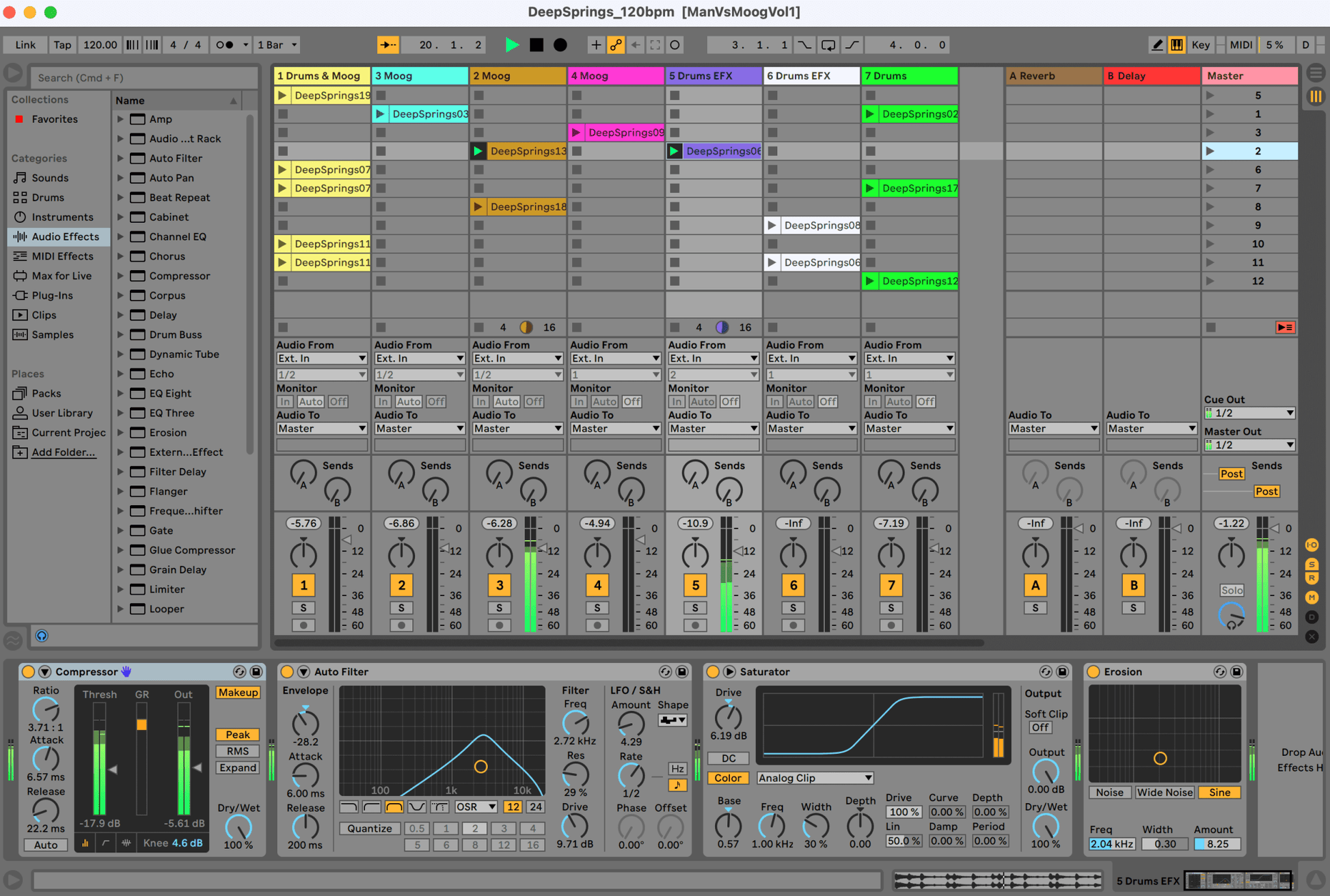This screenshot has height=896, width=1330.
Task: Open the Master track Cue Out dropdown
Action: tap(1249, 413)
